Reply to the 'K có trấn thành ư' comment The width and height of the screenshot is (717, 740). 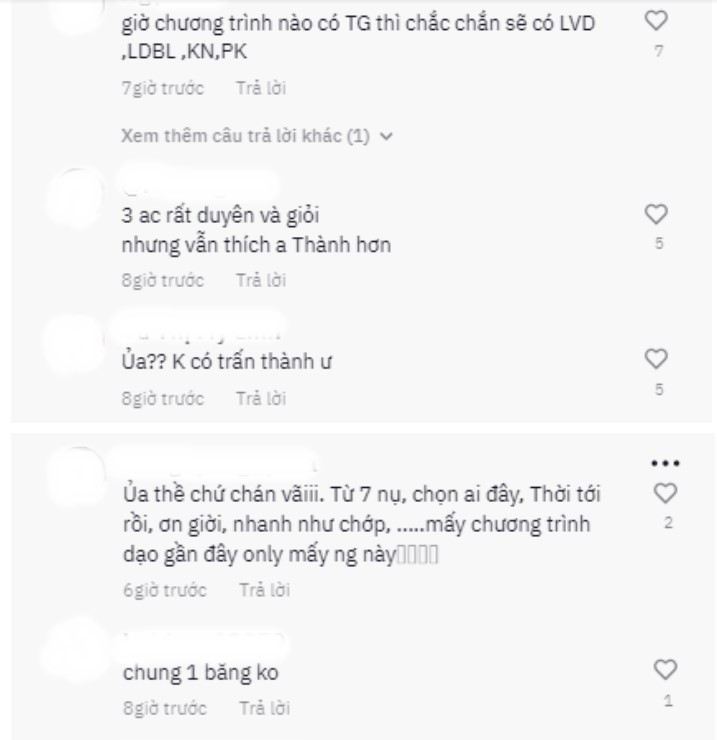pyautogui.click(x=261, y=399)
